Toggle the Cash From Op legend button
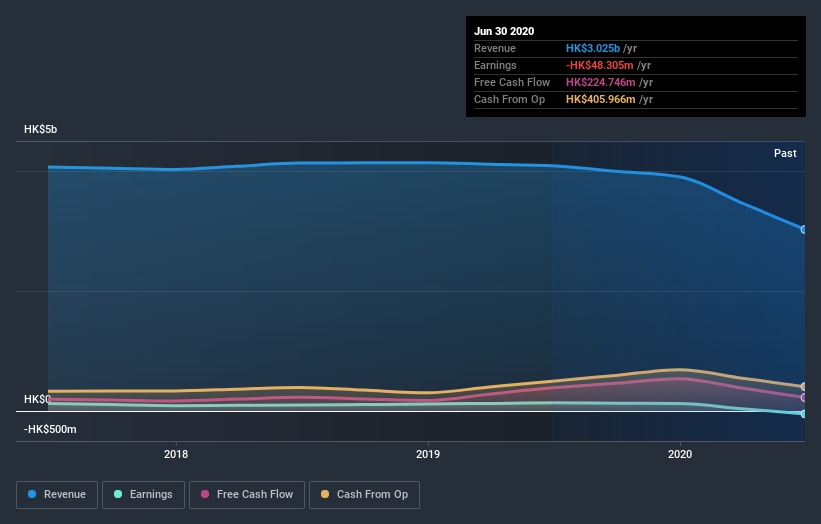This screenshot has width=821, height=524. coord(364,495)
